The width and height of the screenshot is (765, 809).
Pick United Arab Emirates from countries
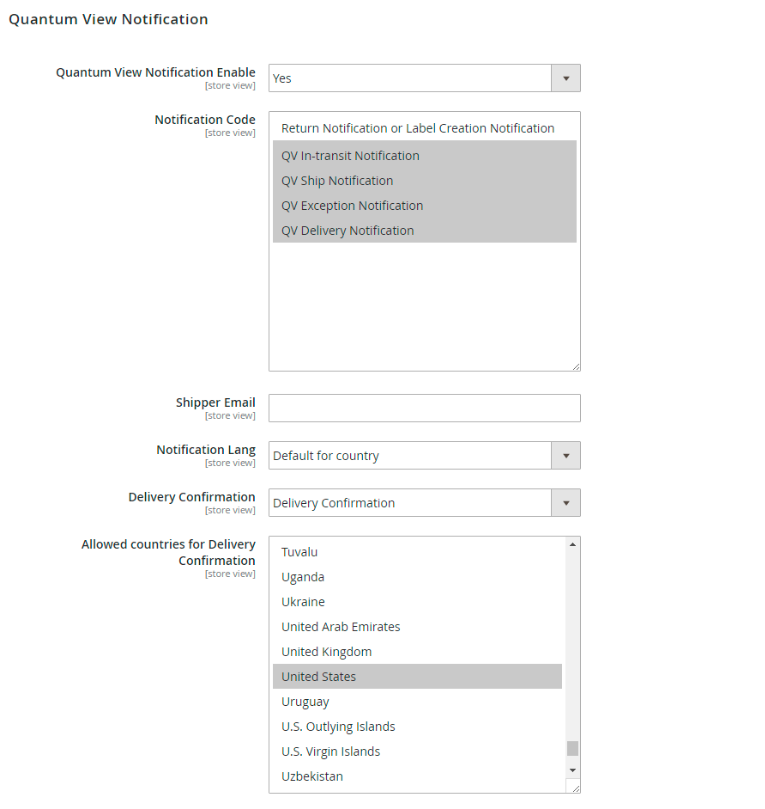point(340,627)
